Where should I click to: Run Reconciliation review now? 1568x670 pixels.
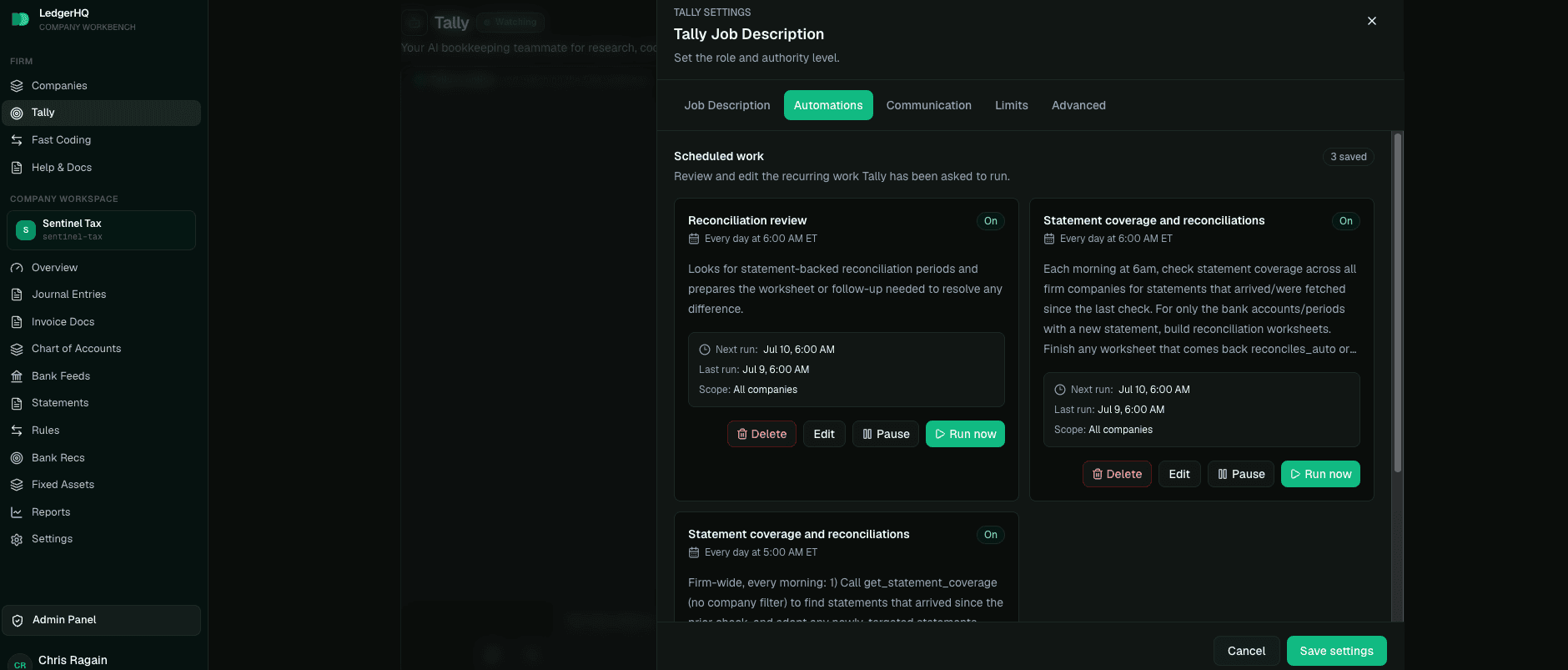965,434
